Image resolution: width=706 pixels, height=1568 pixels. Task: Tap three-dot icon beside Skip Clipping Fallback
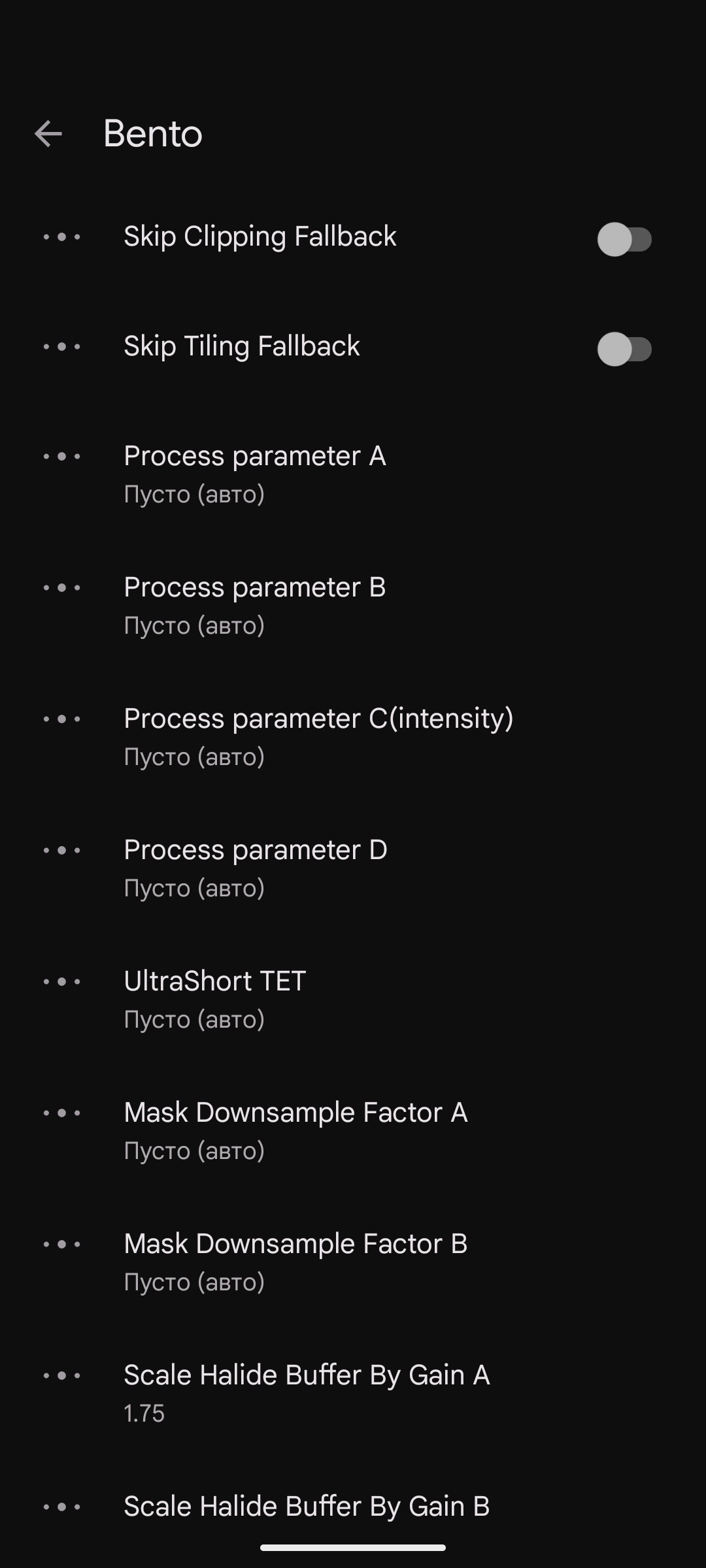pyautogui.click(x=62, y=237)
